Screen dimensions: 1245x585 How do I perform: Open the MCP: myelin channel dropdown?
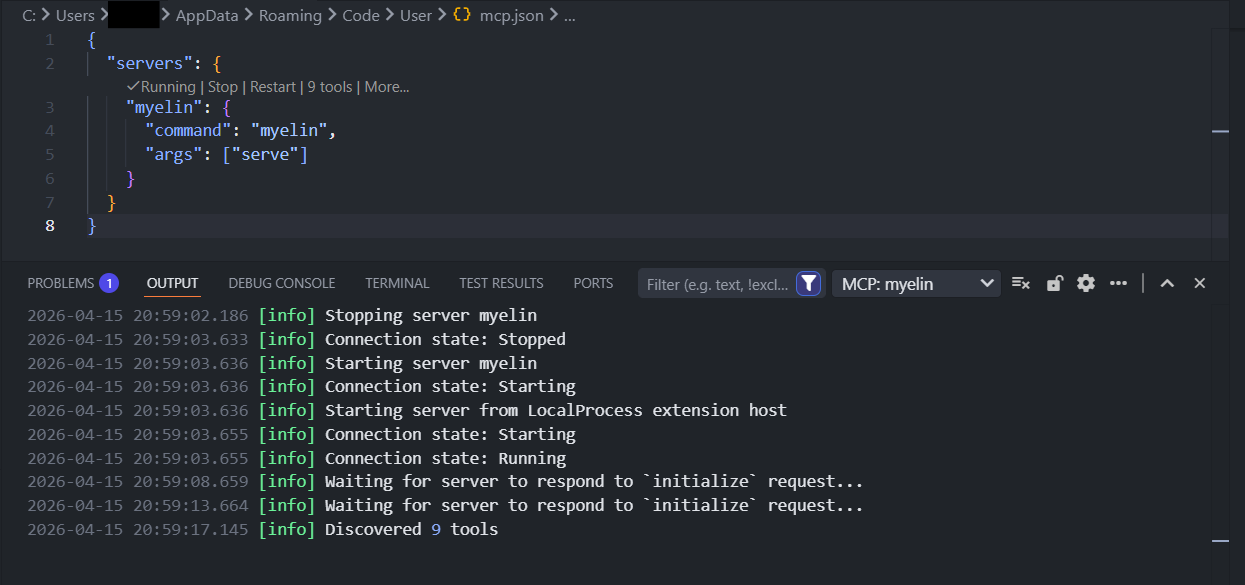pos(915,283)
